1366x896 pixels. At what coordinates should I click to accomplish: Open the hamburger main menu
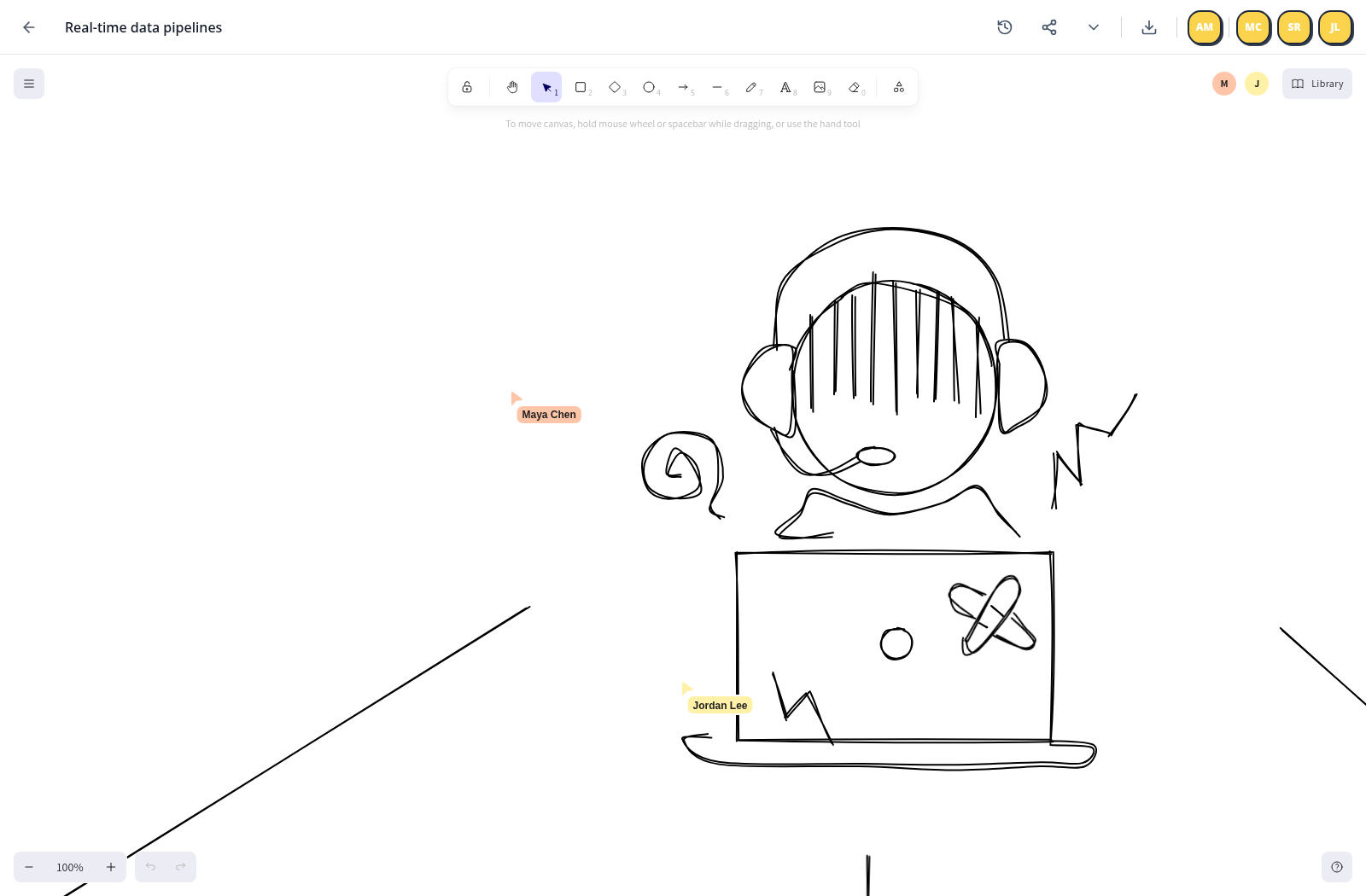click(x=29, y=84)
